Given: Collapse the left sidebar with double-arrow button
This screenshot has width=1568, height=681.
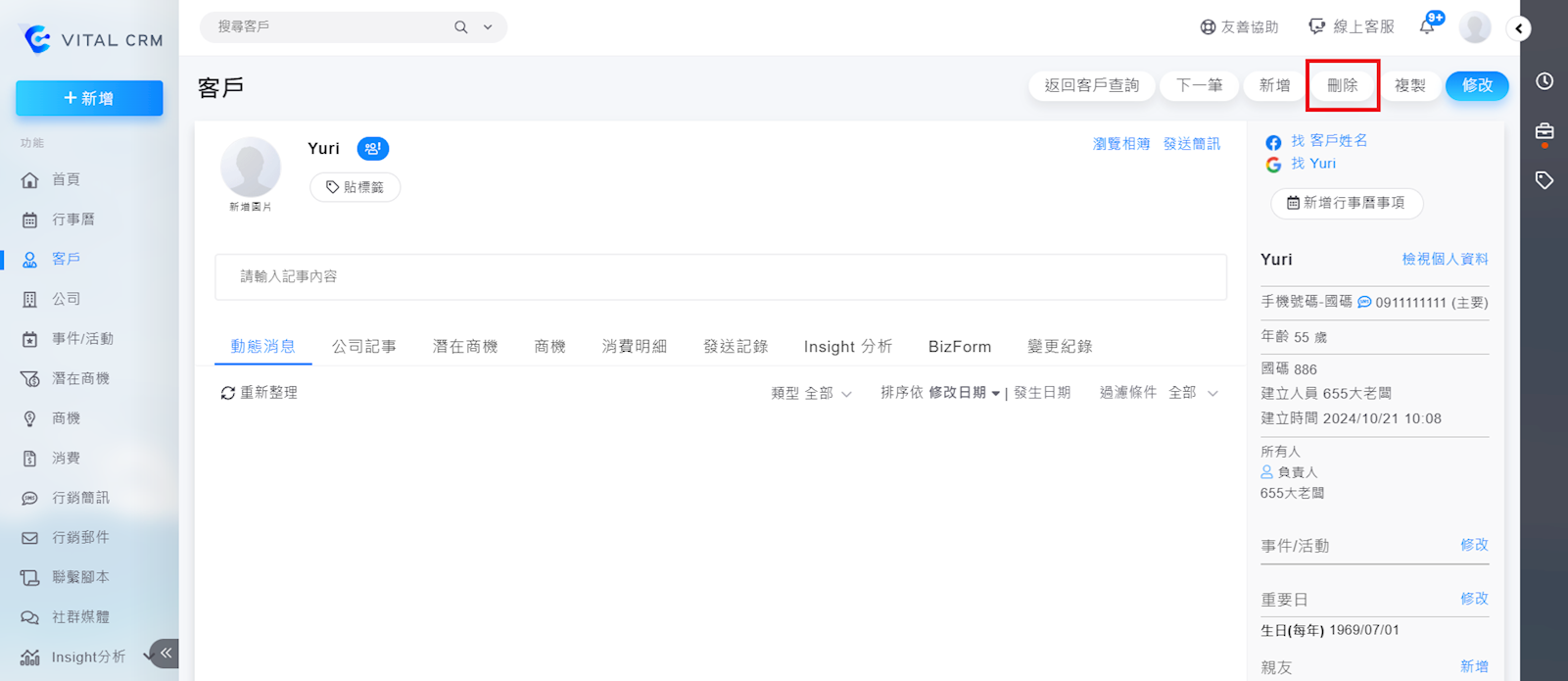Looking at the screenshot, I should [x=166, y=653].
